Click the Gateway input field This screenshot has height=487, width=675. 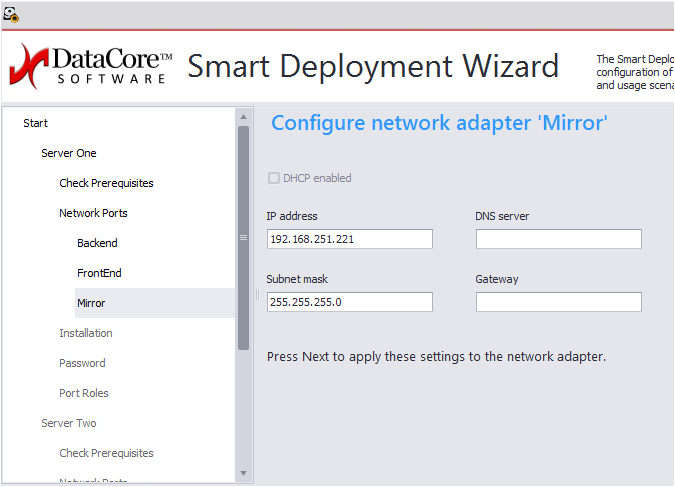(559, 302)
